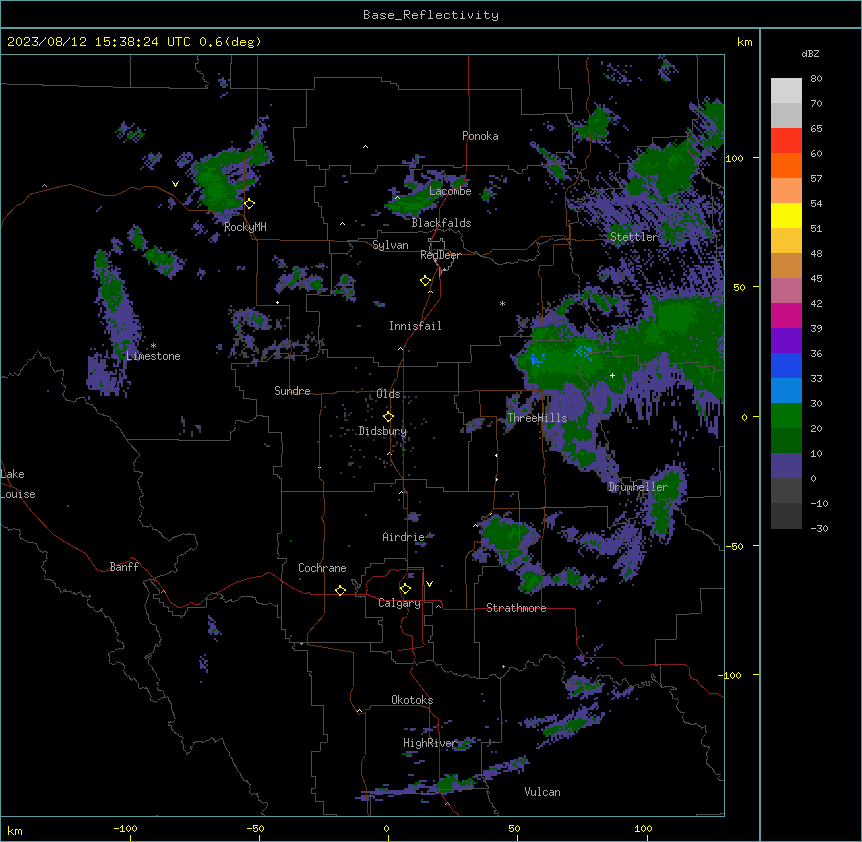
Task: Select the dark gray -10 dBZ swatch
Action: pyautogui.click(x=786, y=516)
